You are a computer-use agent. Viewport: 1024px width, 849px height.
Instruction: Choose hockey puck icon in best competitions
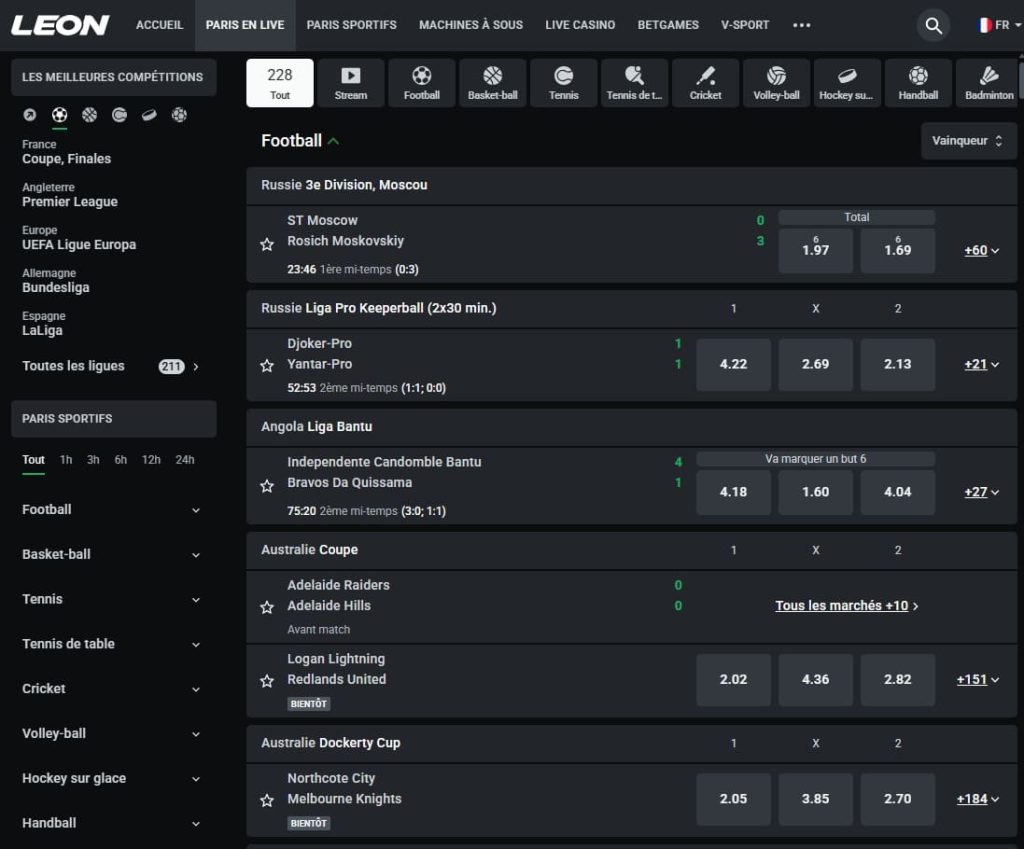pos(150,115)
